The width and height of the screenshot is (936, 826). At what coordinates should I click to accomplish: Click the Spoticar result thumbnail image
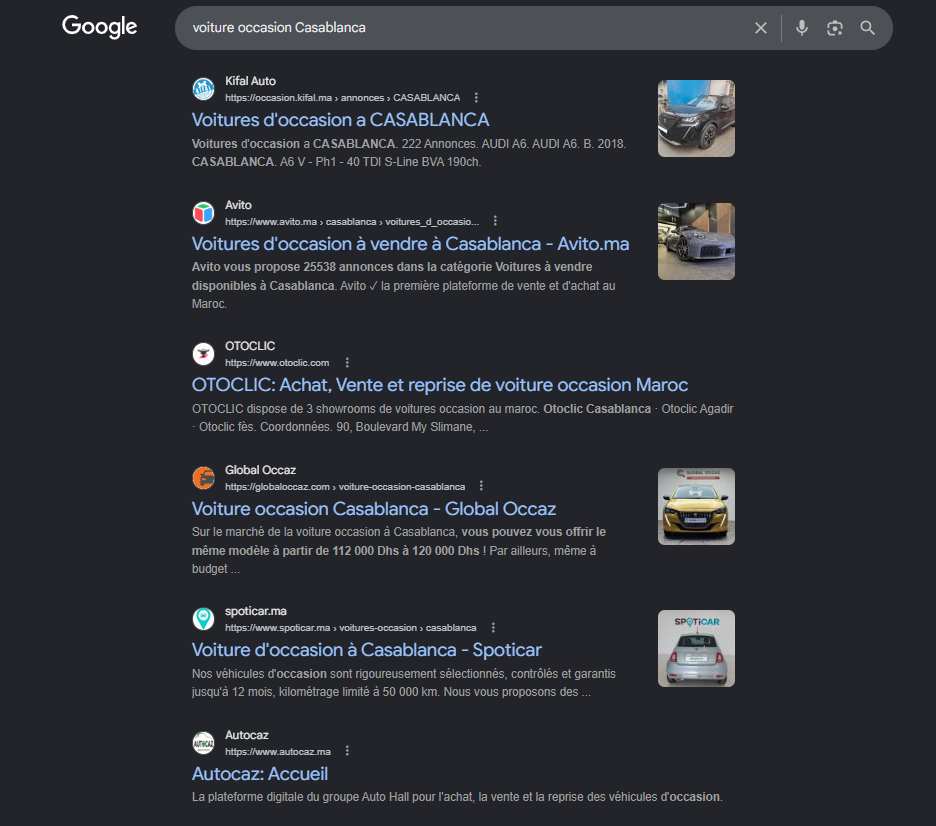[696, 648]
